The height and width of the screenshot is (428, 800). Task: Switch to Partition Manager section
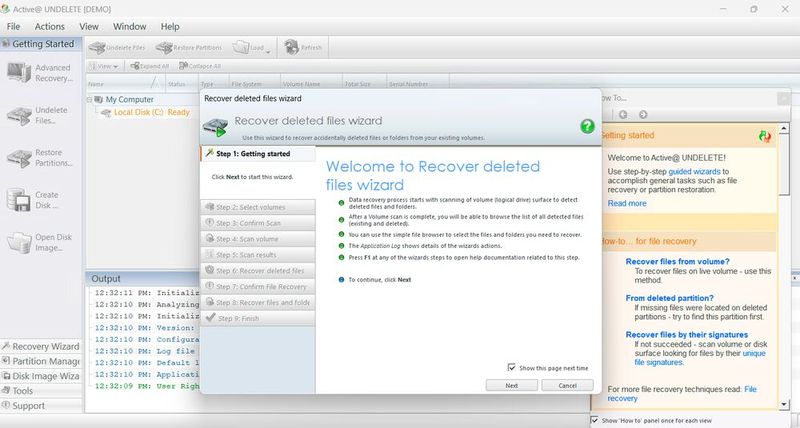[x=41, y=361]
